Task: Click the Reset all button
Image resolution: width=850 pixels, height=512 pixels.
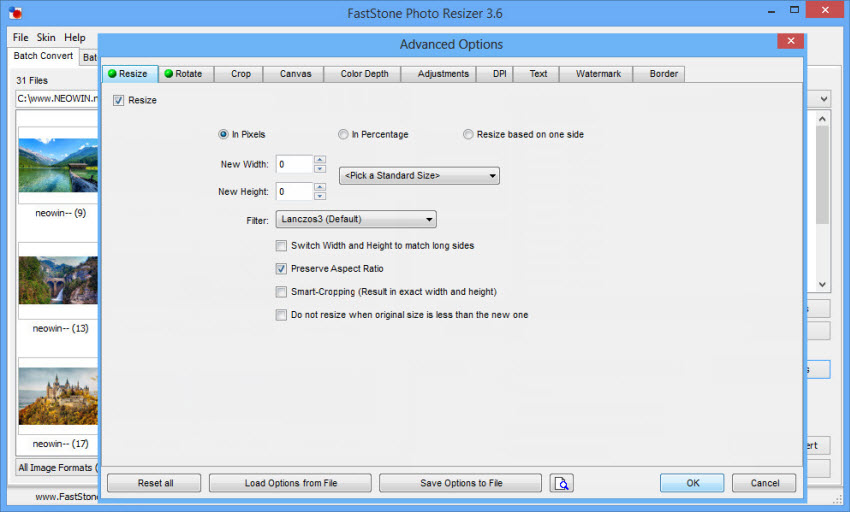Action: click(154, 483)
